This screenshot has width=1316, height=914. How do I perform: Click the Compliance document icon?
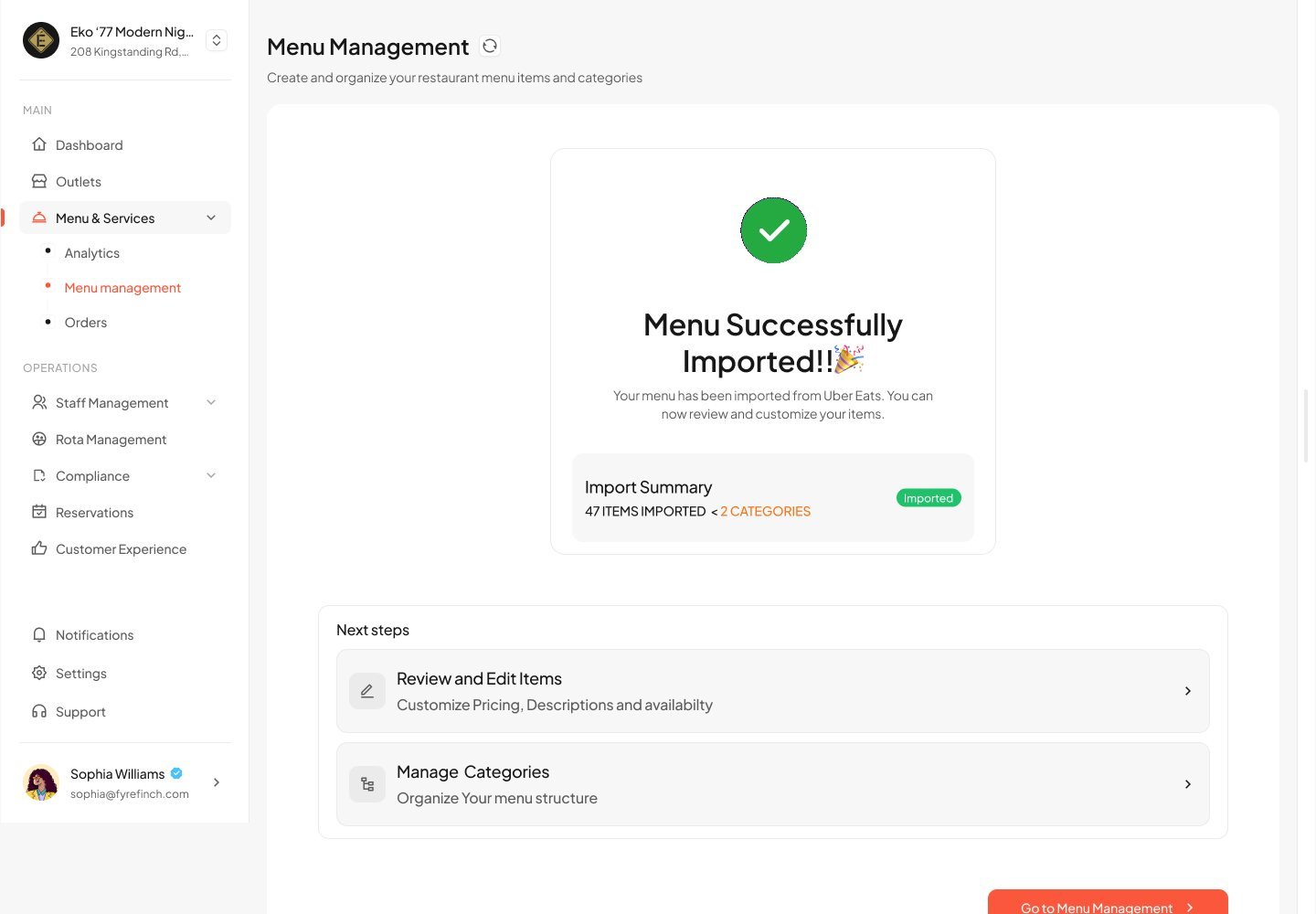pos(39,475)
